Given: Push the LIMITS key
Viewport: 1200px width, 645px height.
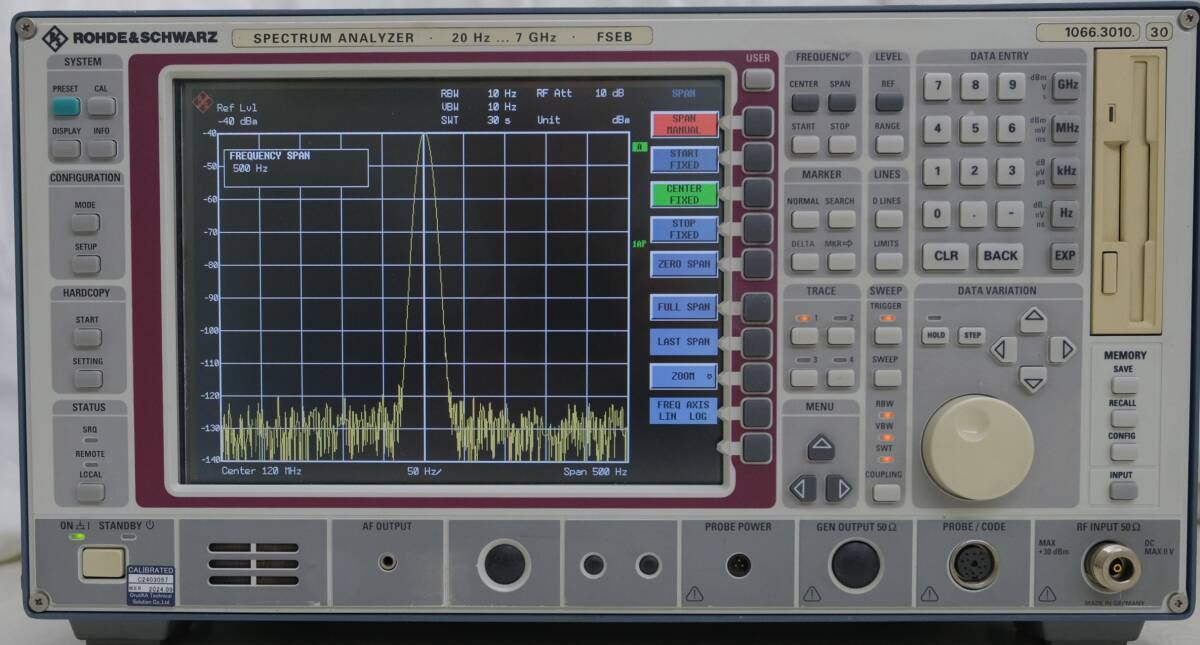Looking at the screenshot, I should (x=888, y=261).
